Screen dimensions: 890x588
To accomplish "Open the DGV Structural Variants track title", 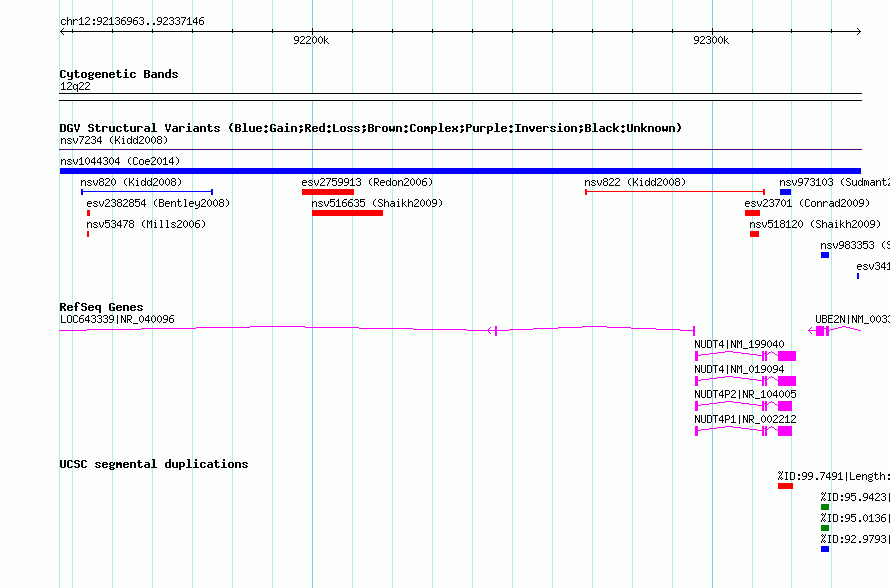I will coord(371,128).
